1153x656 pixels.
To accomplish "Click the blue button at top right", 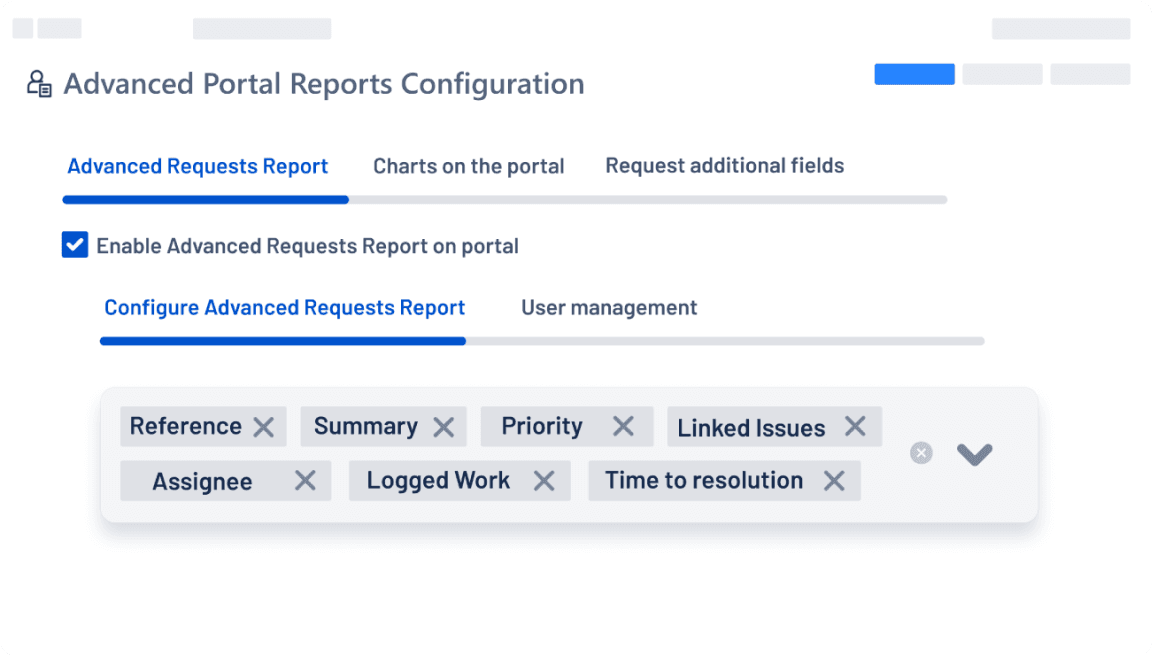I will coord(913,74).
